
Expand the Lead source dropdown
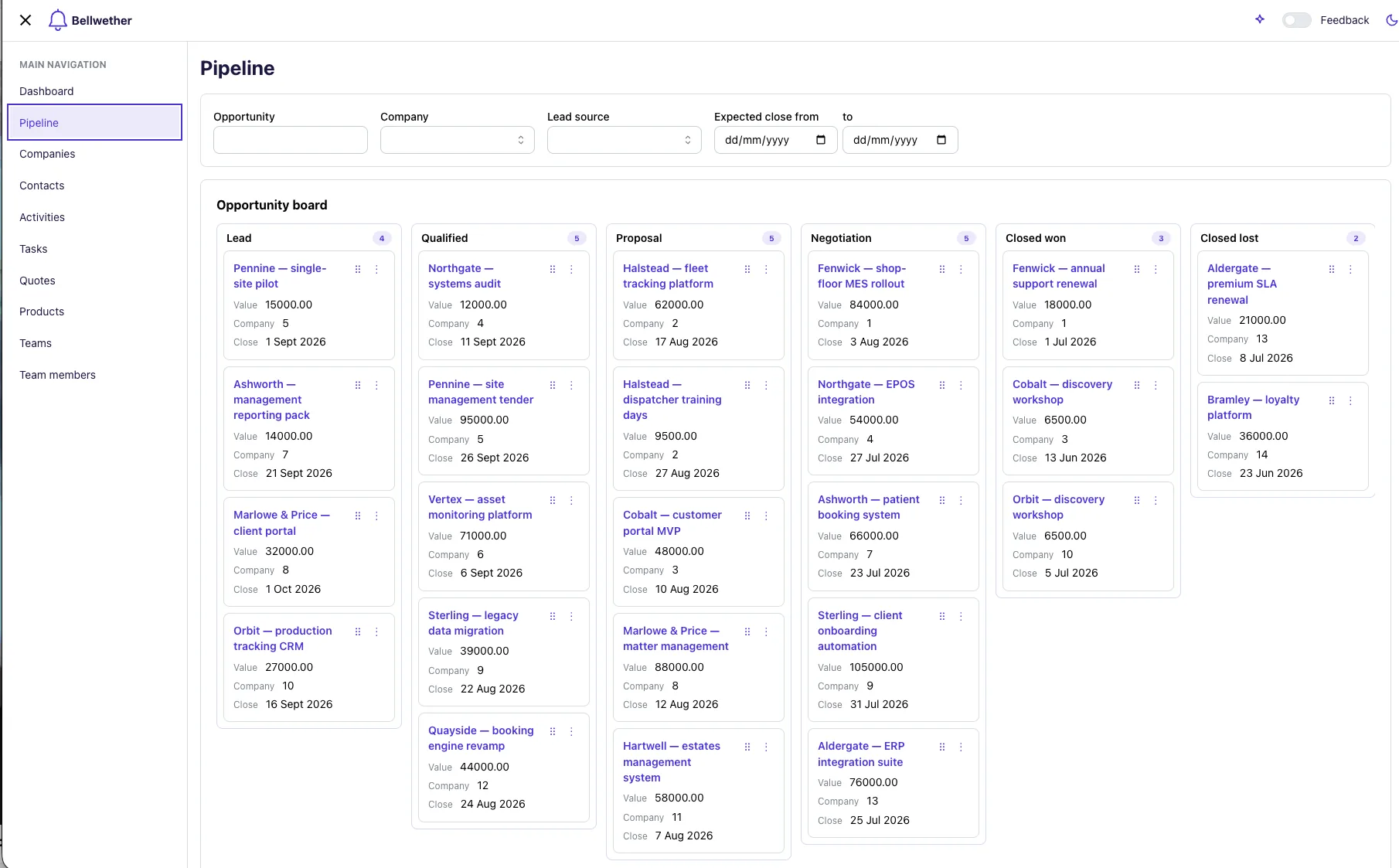pos(625,140)
